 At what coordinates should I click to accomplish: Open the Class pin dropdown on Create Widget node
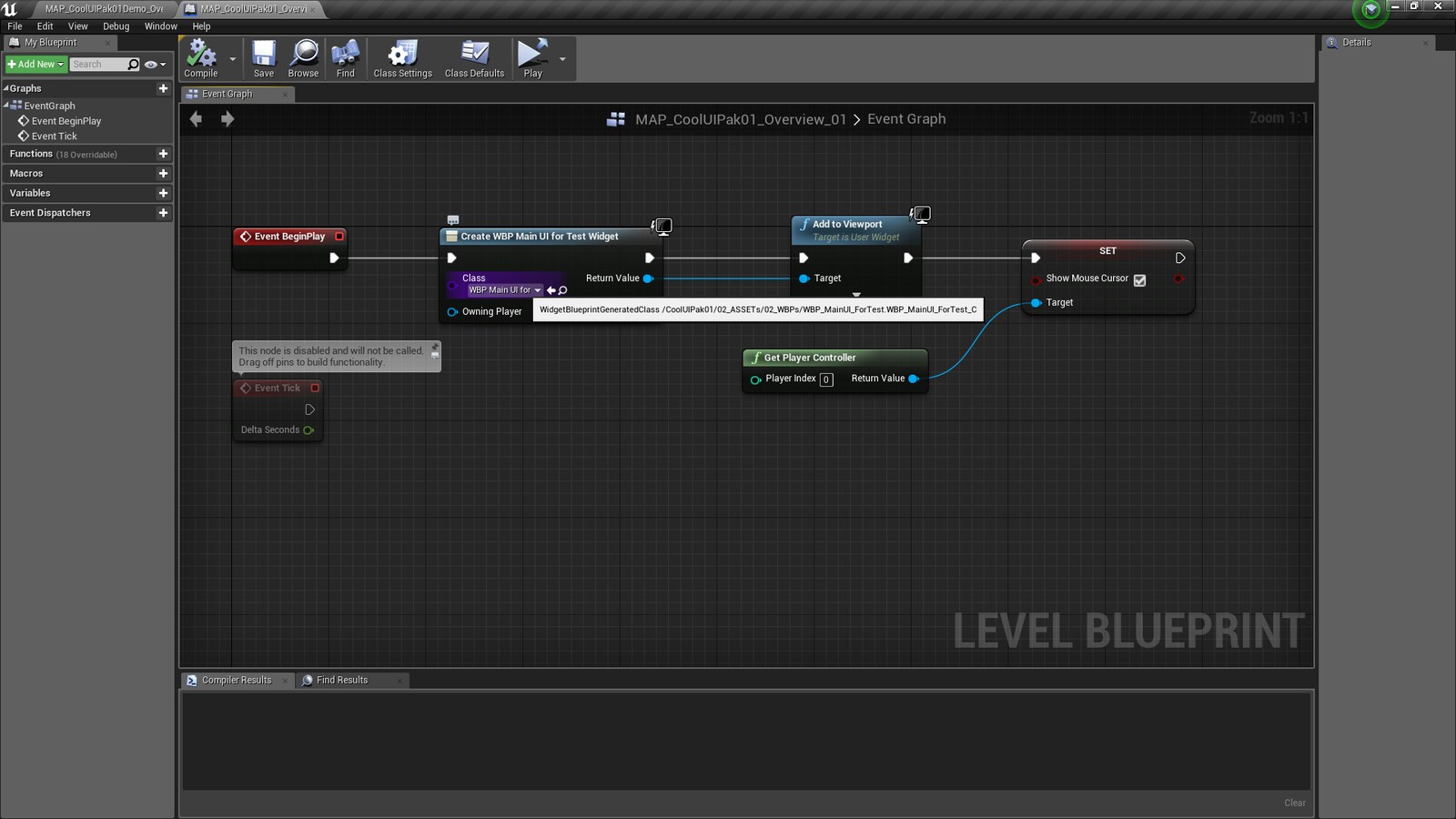coord(539,289)
